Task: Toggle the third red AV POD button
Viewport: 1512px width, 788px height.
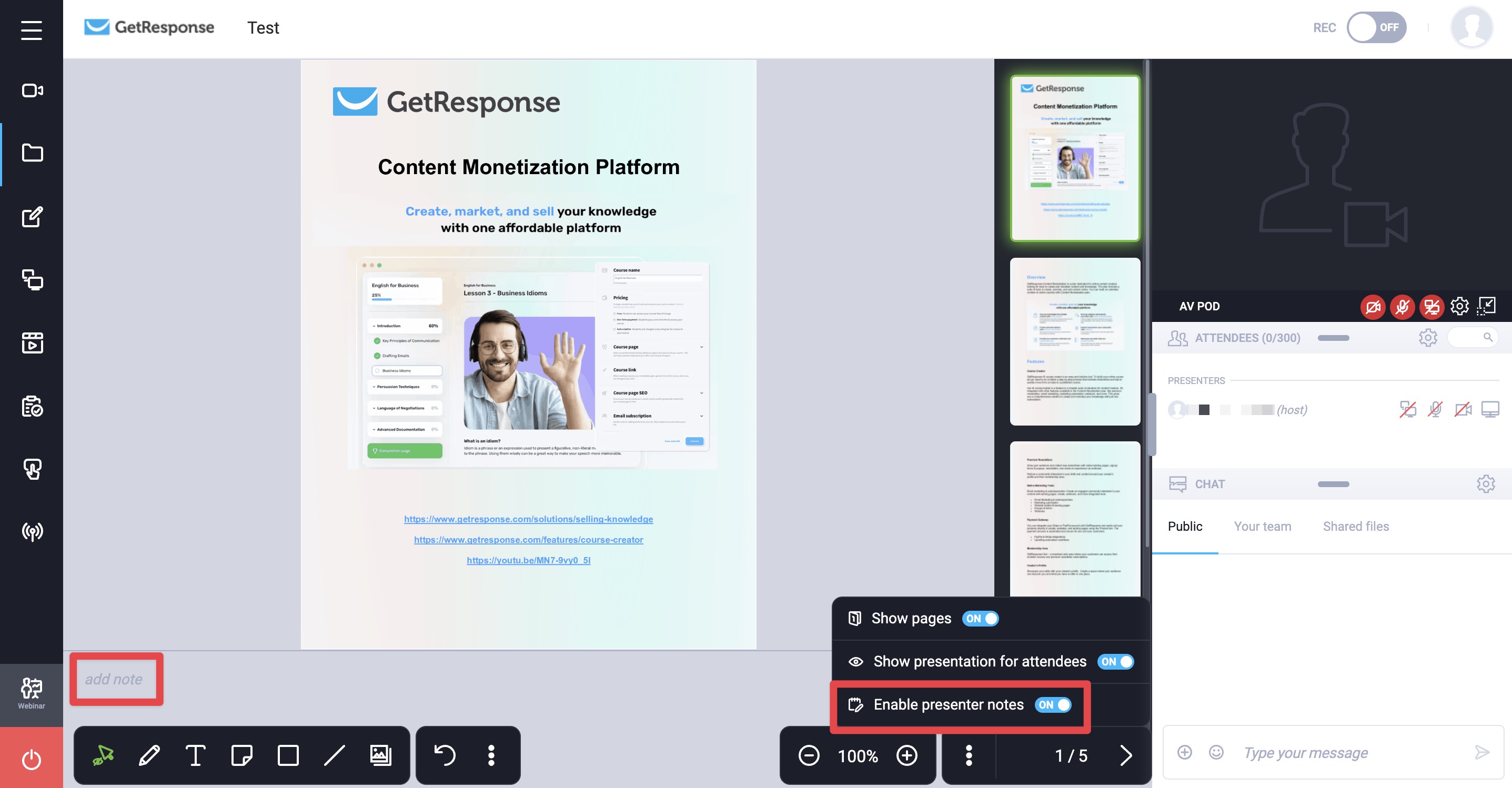Action: tap(1431, 306)
